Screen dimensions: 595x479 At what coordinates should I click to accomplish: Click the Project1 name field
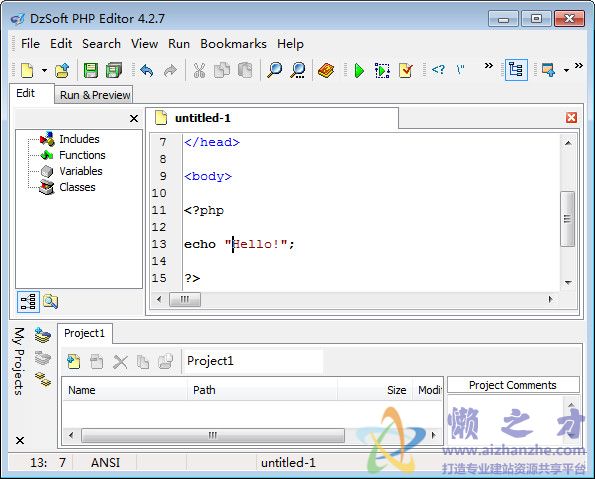click(x=253, y=361)
